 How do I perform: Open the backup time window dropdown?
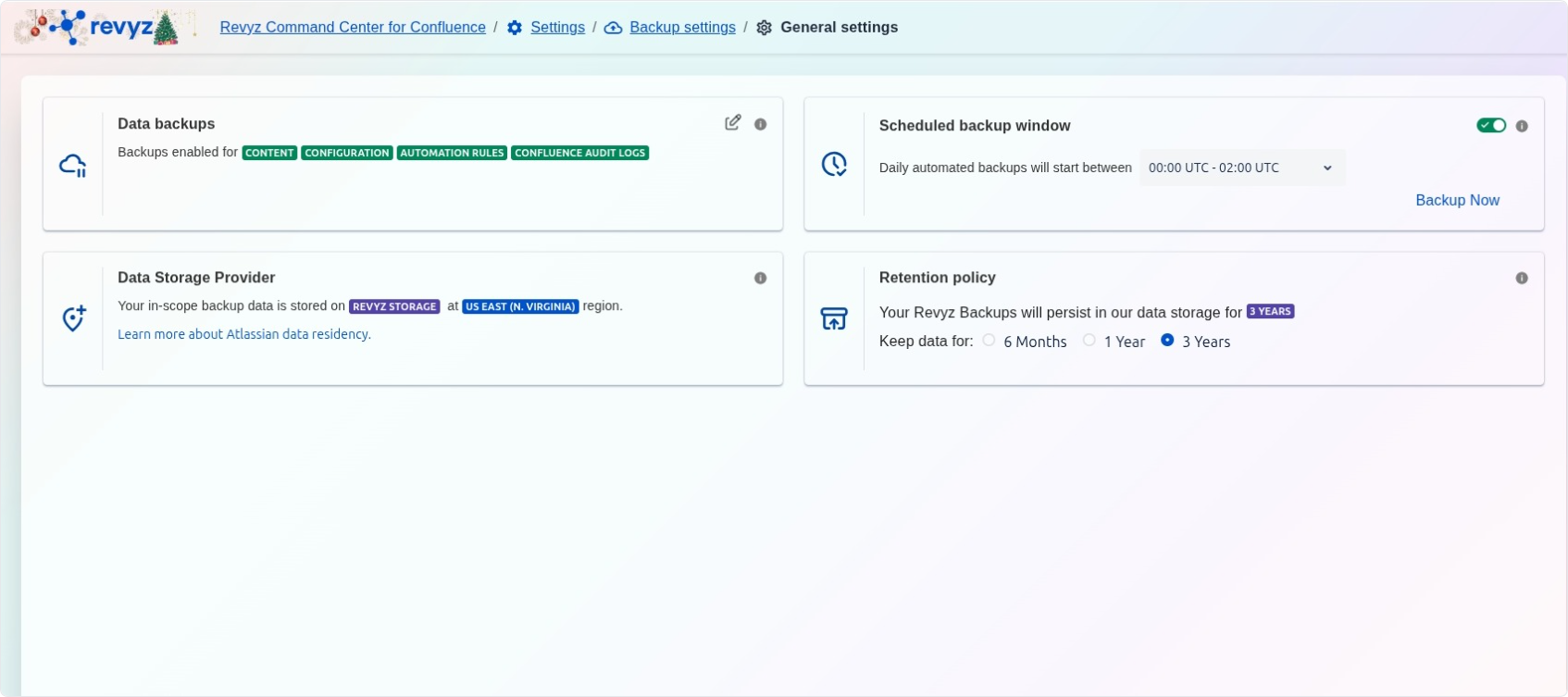(1240, 168)
